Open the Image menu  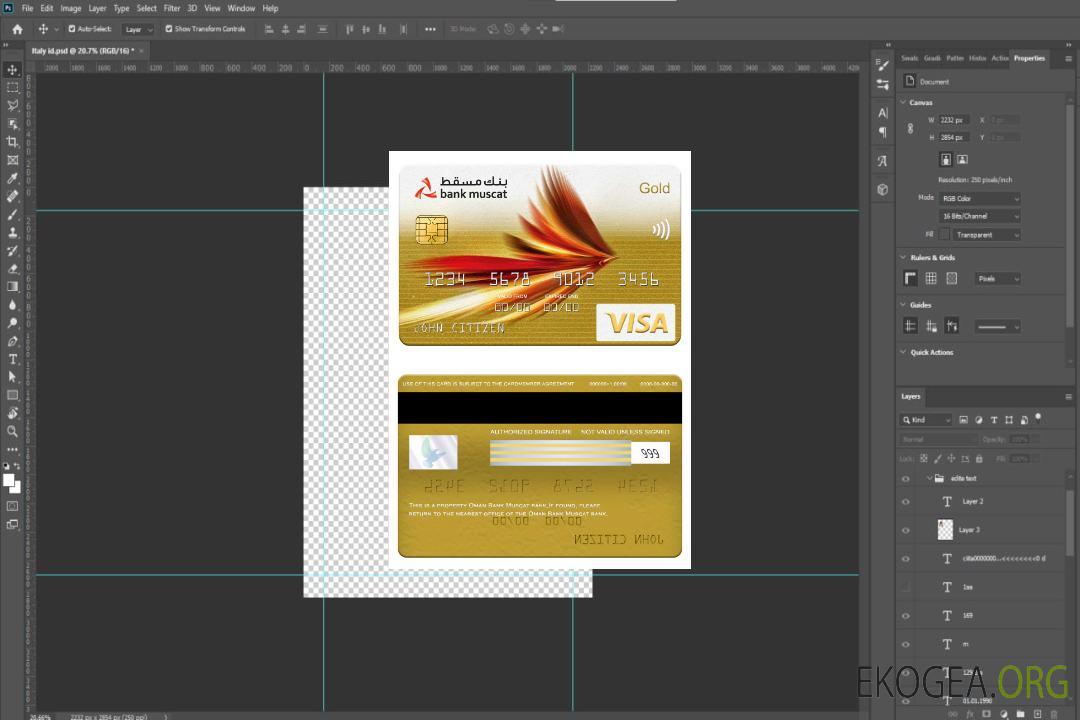(70, 8)
